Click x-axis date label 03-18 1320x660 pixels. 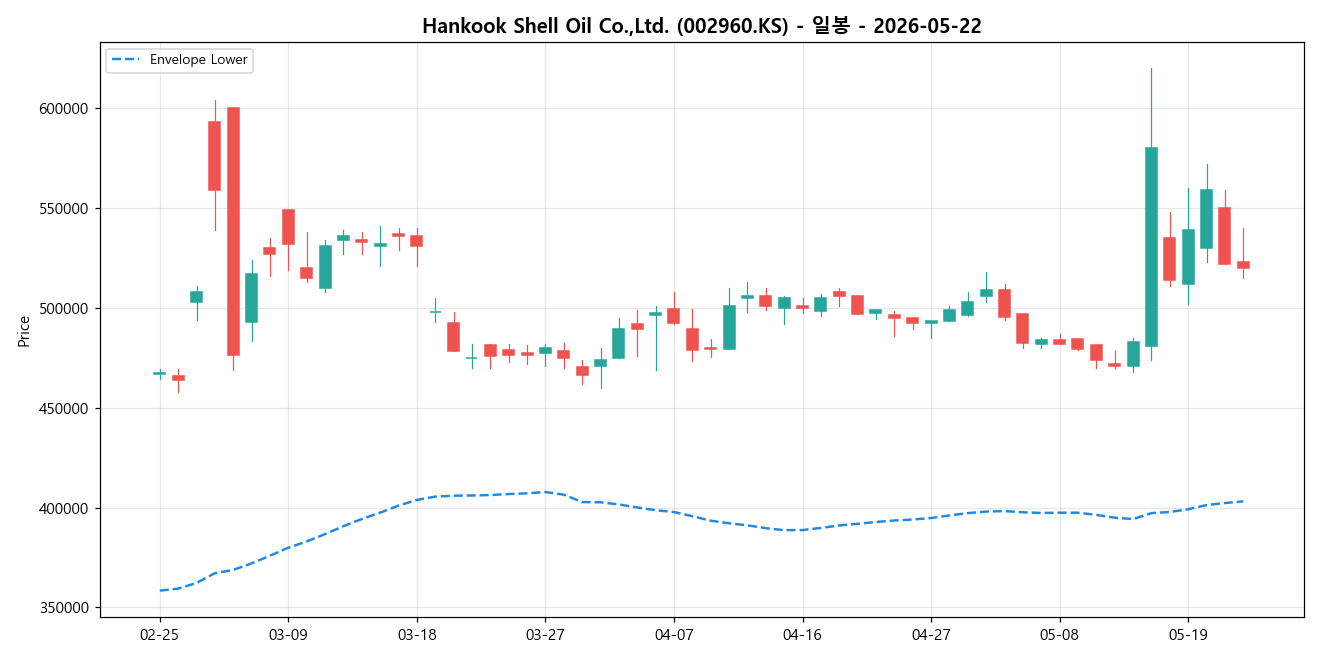coord(416,634)
